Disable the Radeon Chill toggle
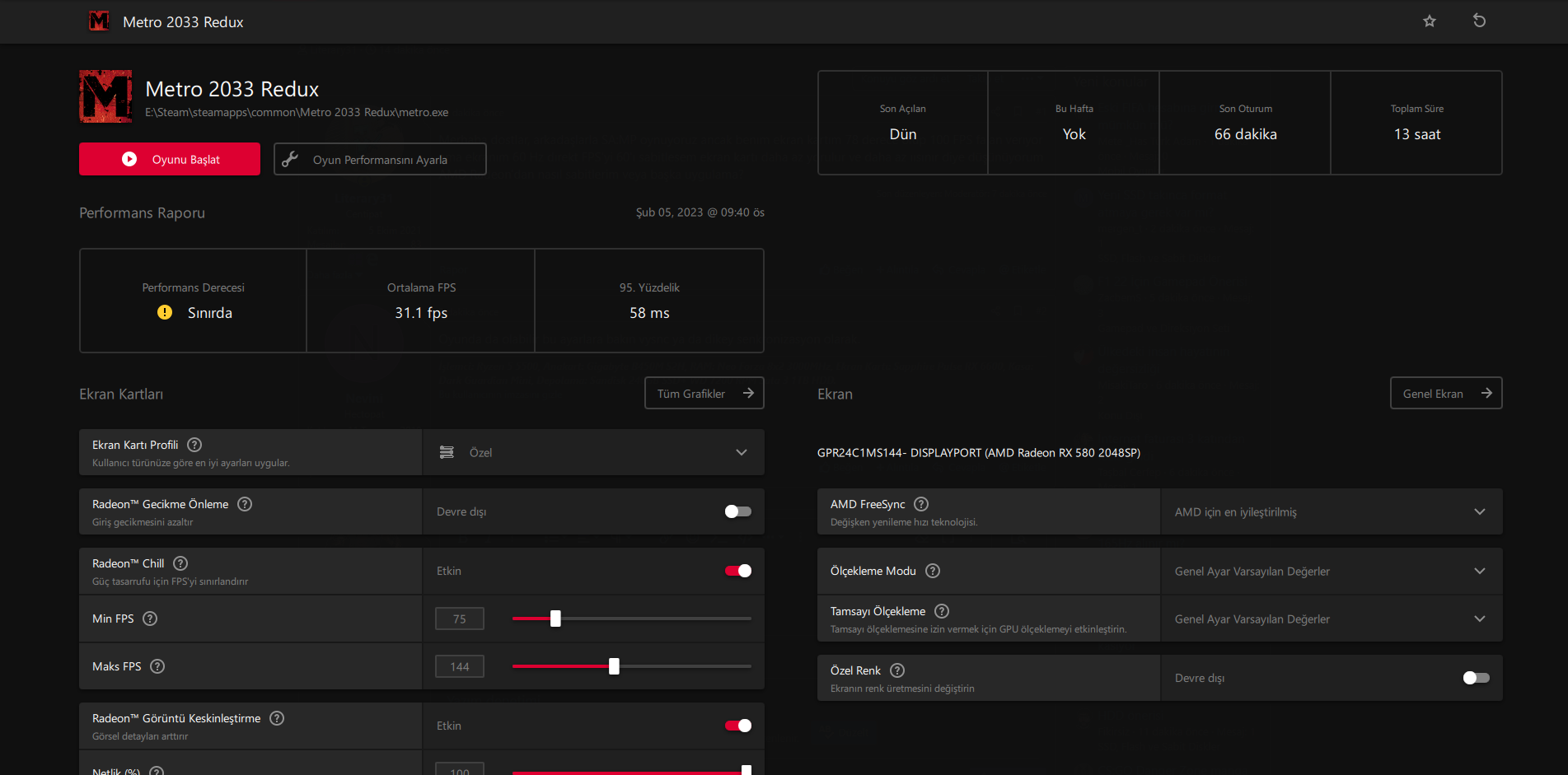The width and height of the screenshot is (1568, 775). point(737,571)
